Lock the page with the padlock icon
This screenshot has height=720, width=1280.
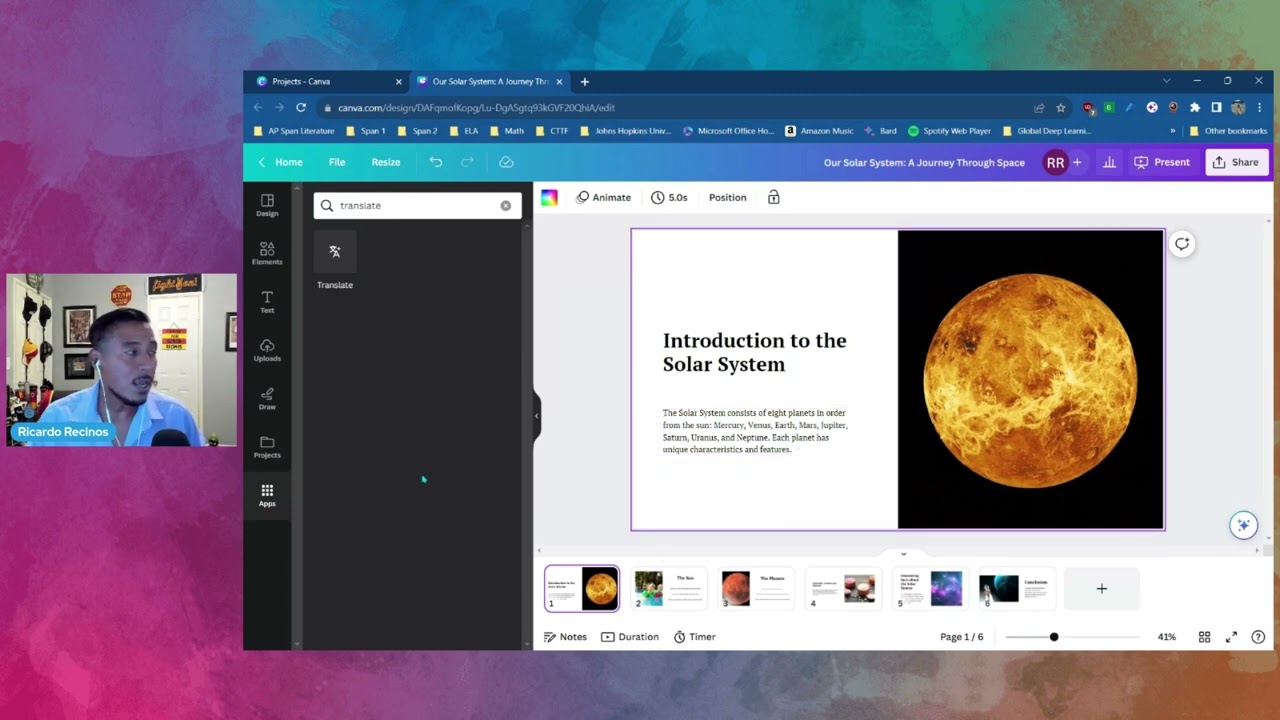point(773,198)
